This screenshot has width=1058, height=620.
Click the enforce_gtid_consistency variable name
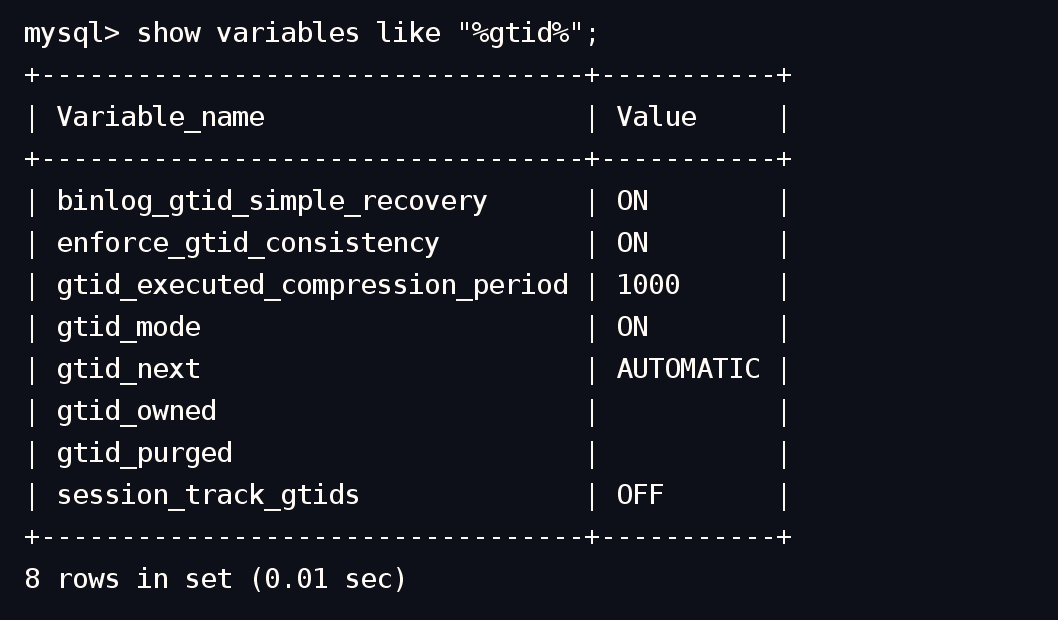247,243
